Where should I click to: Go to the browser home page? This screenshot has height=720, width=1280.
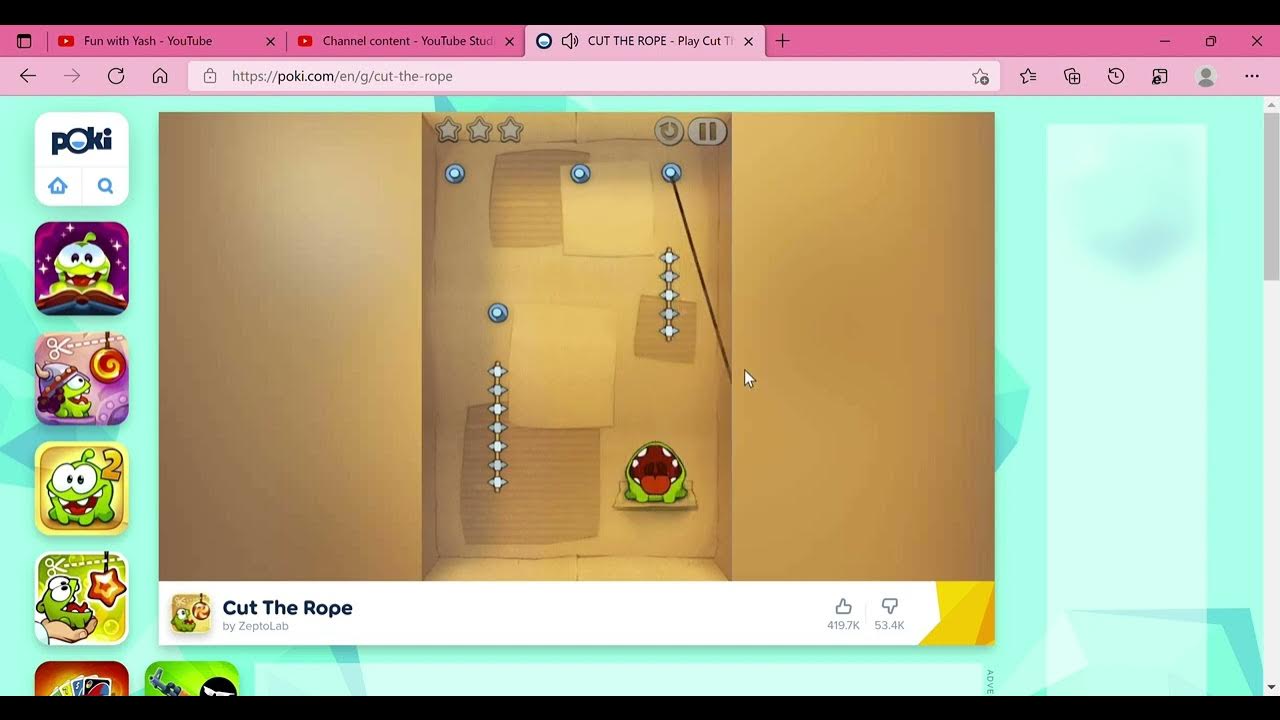160,76
